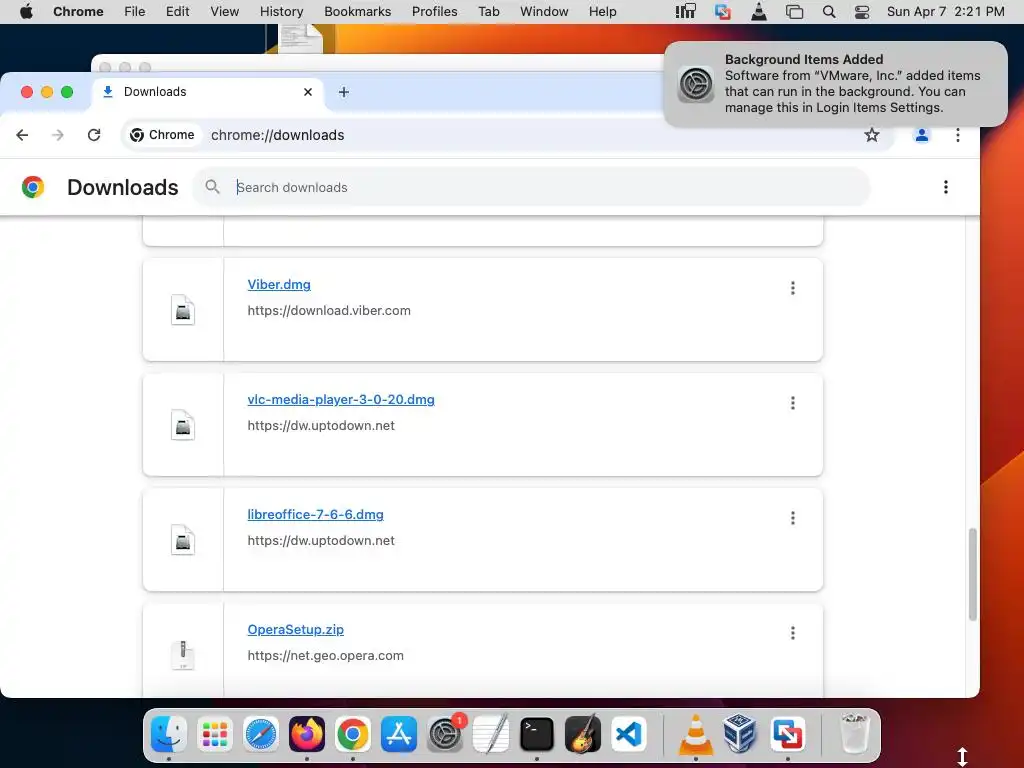Click the OperaSetup zip file icon
This screenshot has height=768, width=1024.
183,655
